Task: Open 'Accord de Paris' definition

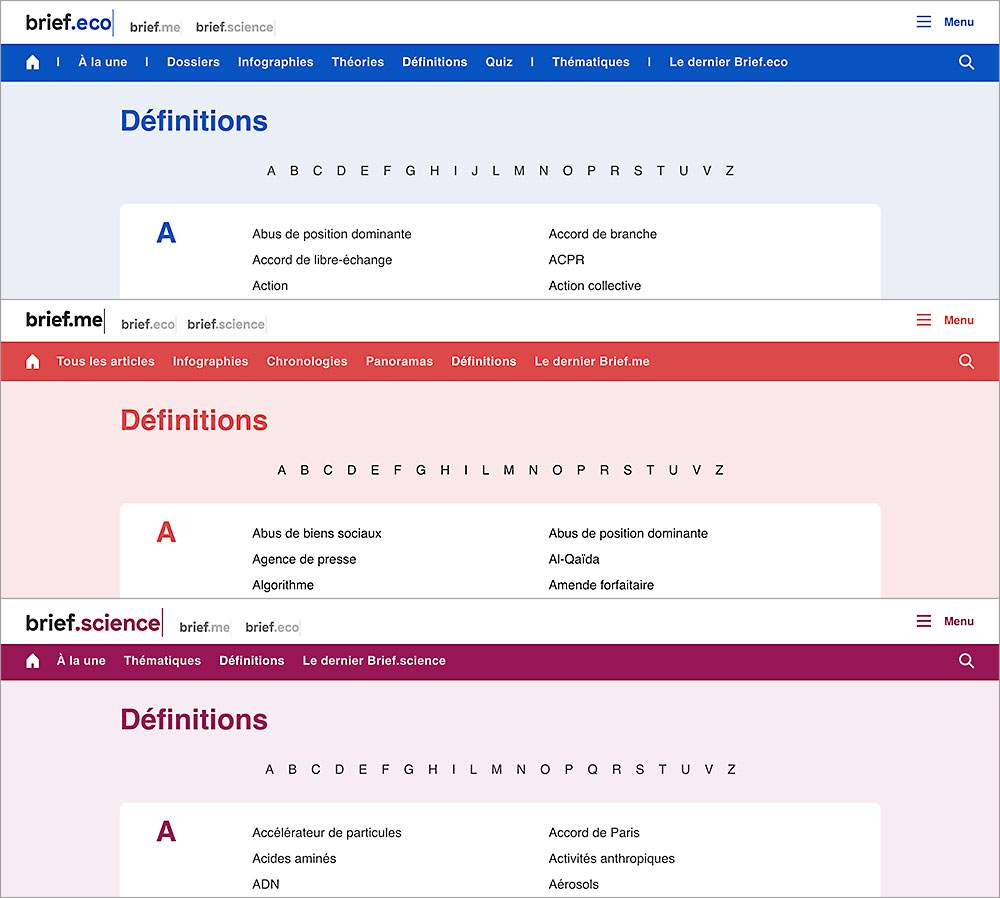Action: pos(594,833)
